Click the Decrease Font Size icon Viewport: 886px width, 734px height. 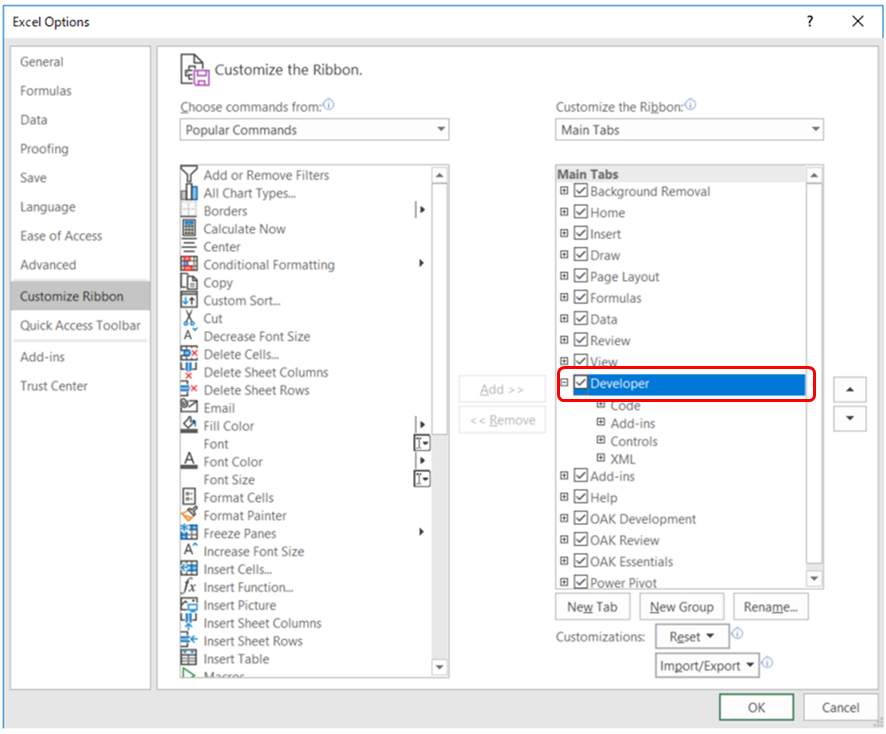coord(189,336)
